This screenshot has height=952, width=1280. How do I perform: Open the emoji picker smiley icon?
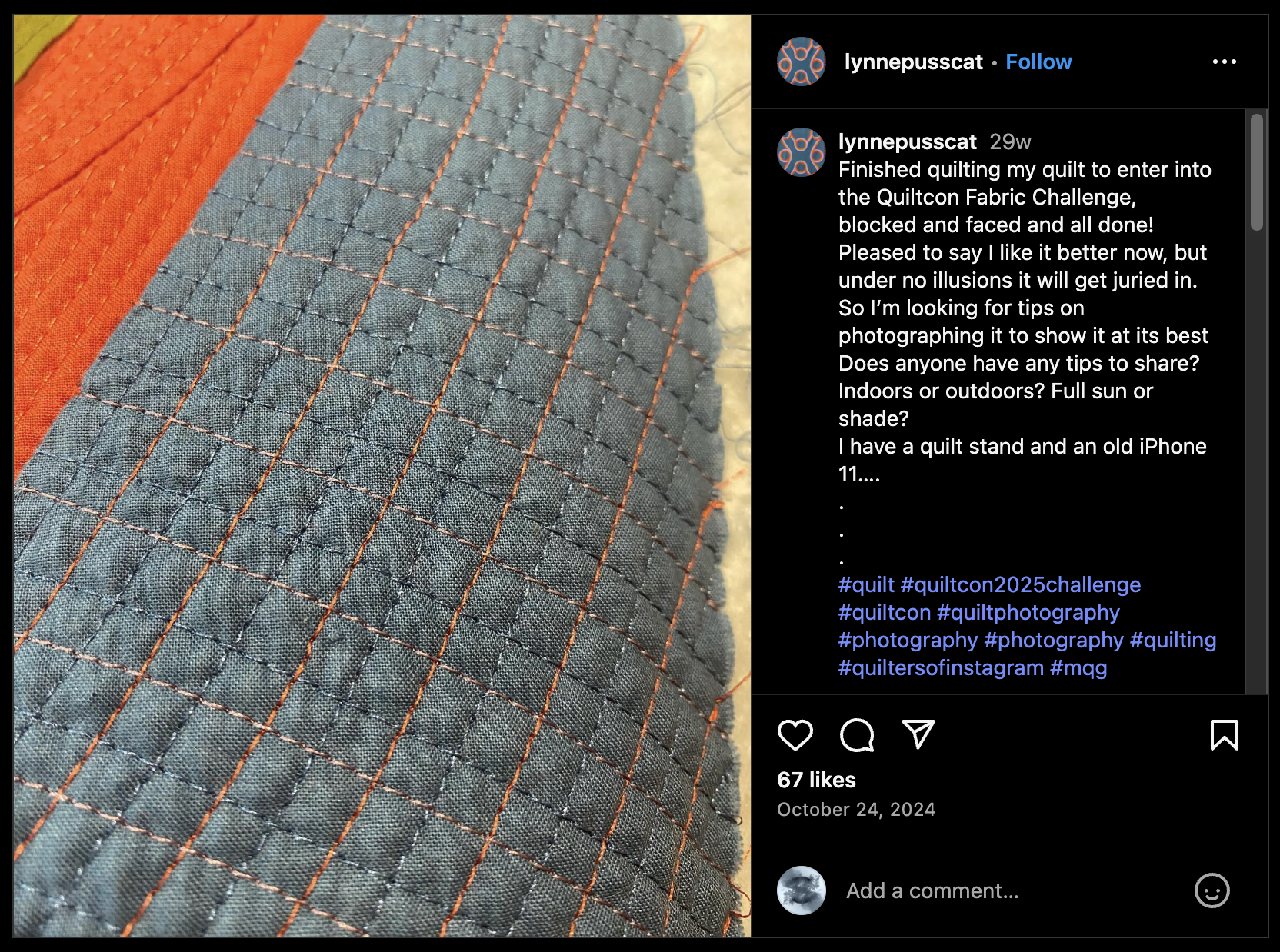[1212, 890]
